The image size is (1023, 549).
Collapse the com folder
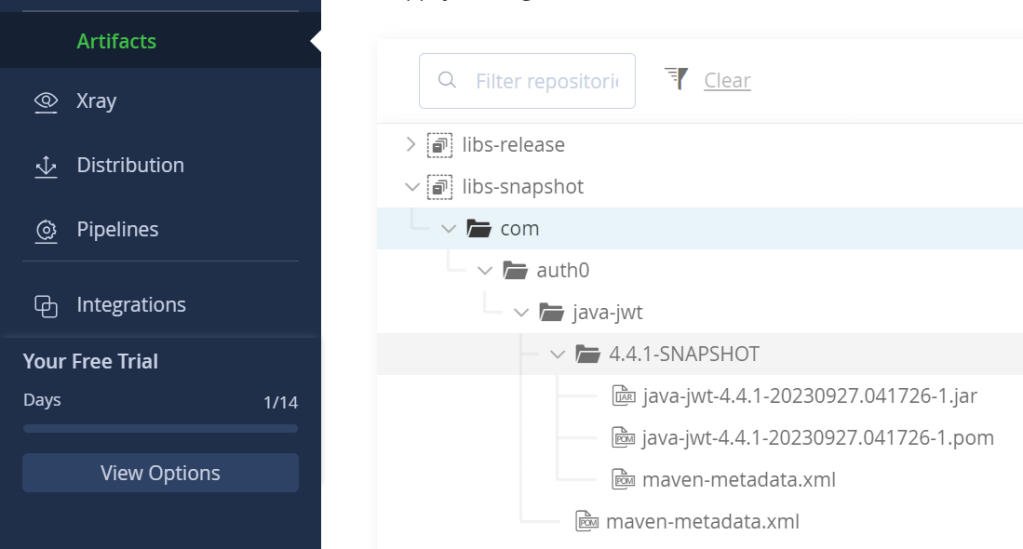click(x=448, y=229)
